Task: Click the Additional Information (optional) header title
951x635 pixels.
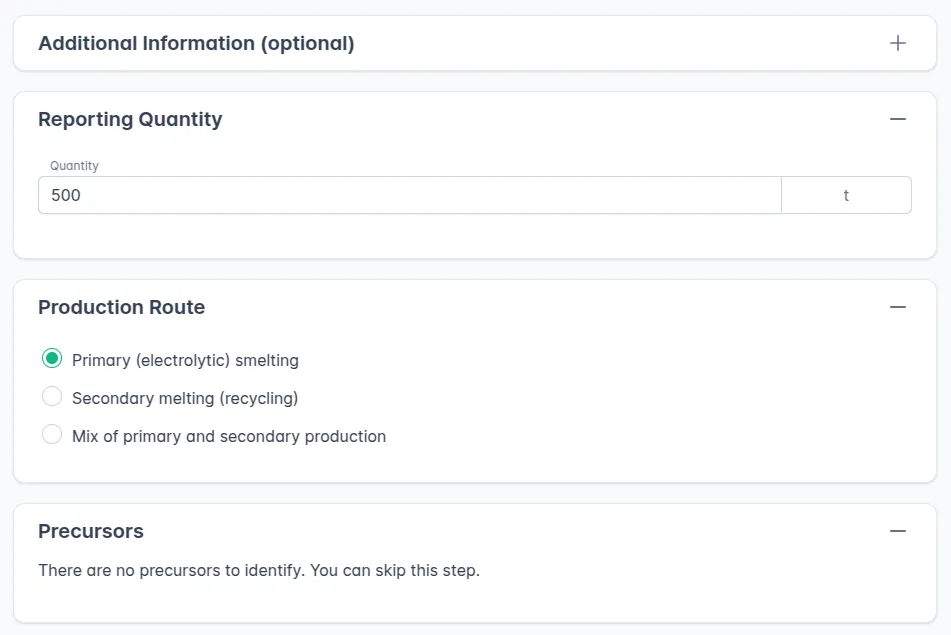Action: pyautogui.click(x=196, y=43)
